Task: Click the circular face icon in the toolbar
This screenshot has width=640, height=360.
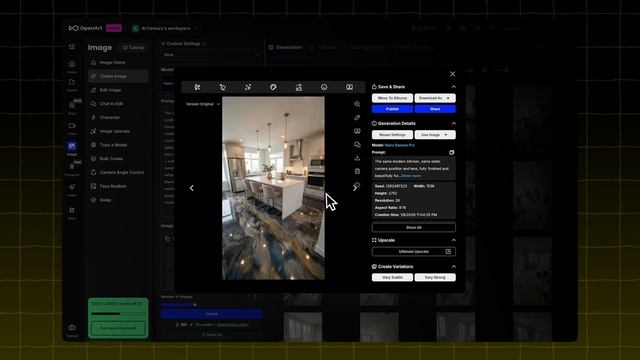Action: tap(324, 87)
